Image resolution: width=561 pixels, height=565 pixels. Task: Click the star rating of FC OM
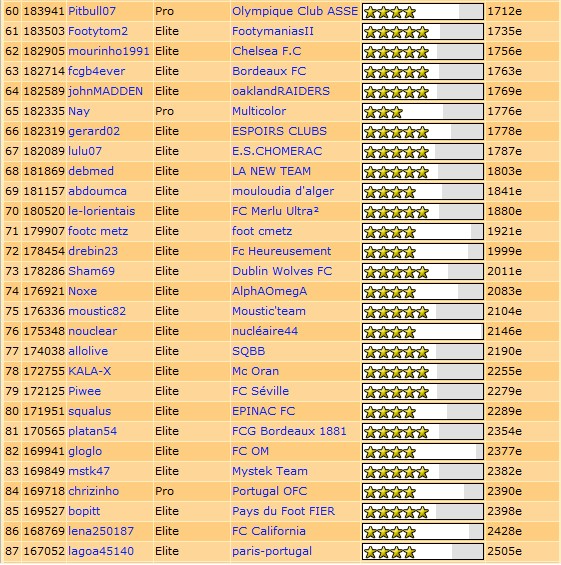coord(423,451)
